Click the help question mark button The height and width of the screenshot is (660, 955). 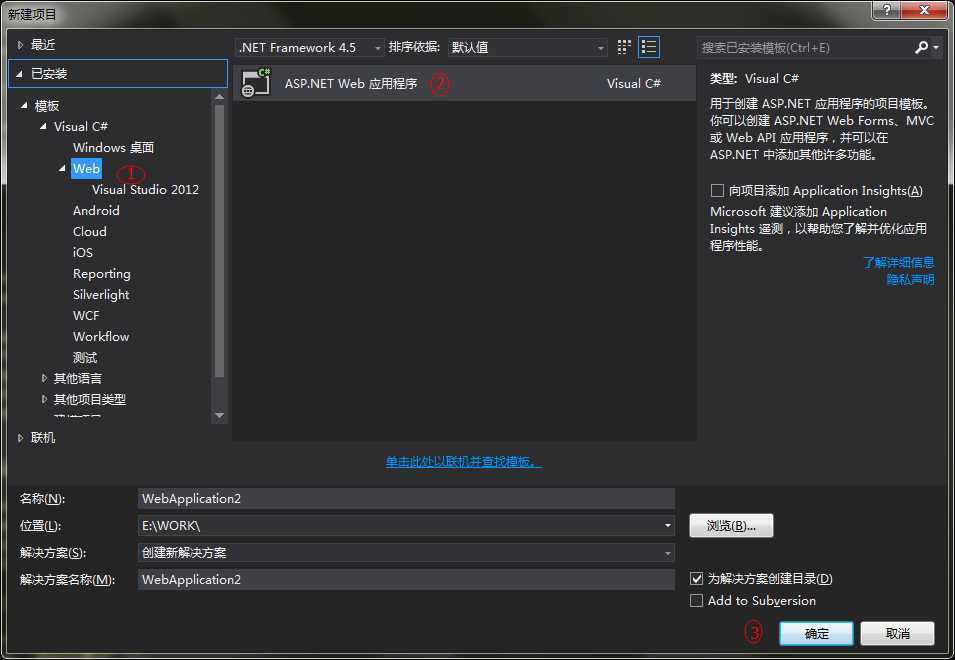click(886, 10)
